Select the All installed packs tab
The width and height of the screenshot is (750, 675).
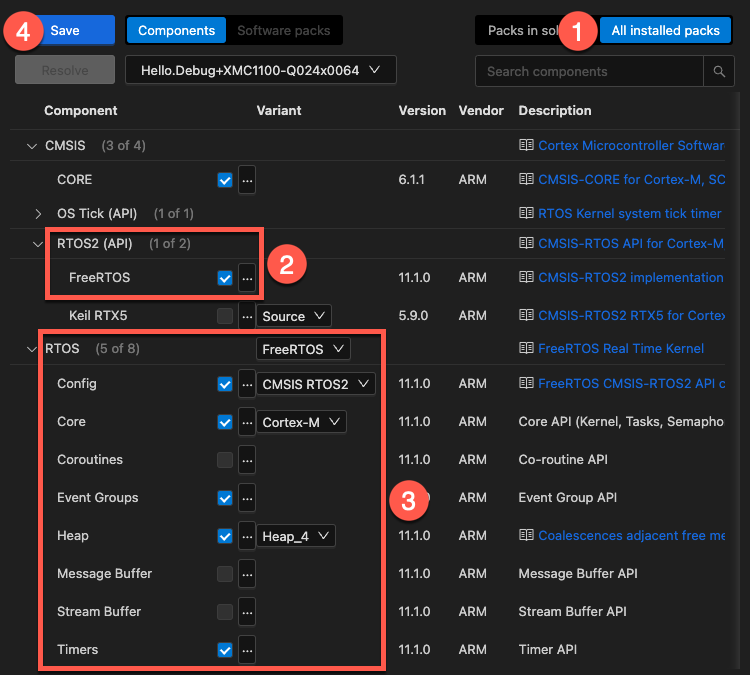pyautogui.click(x=665, y=31)
